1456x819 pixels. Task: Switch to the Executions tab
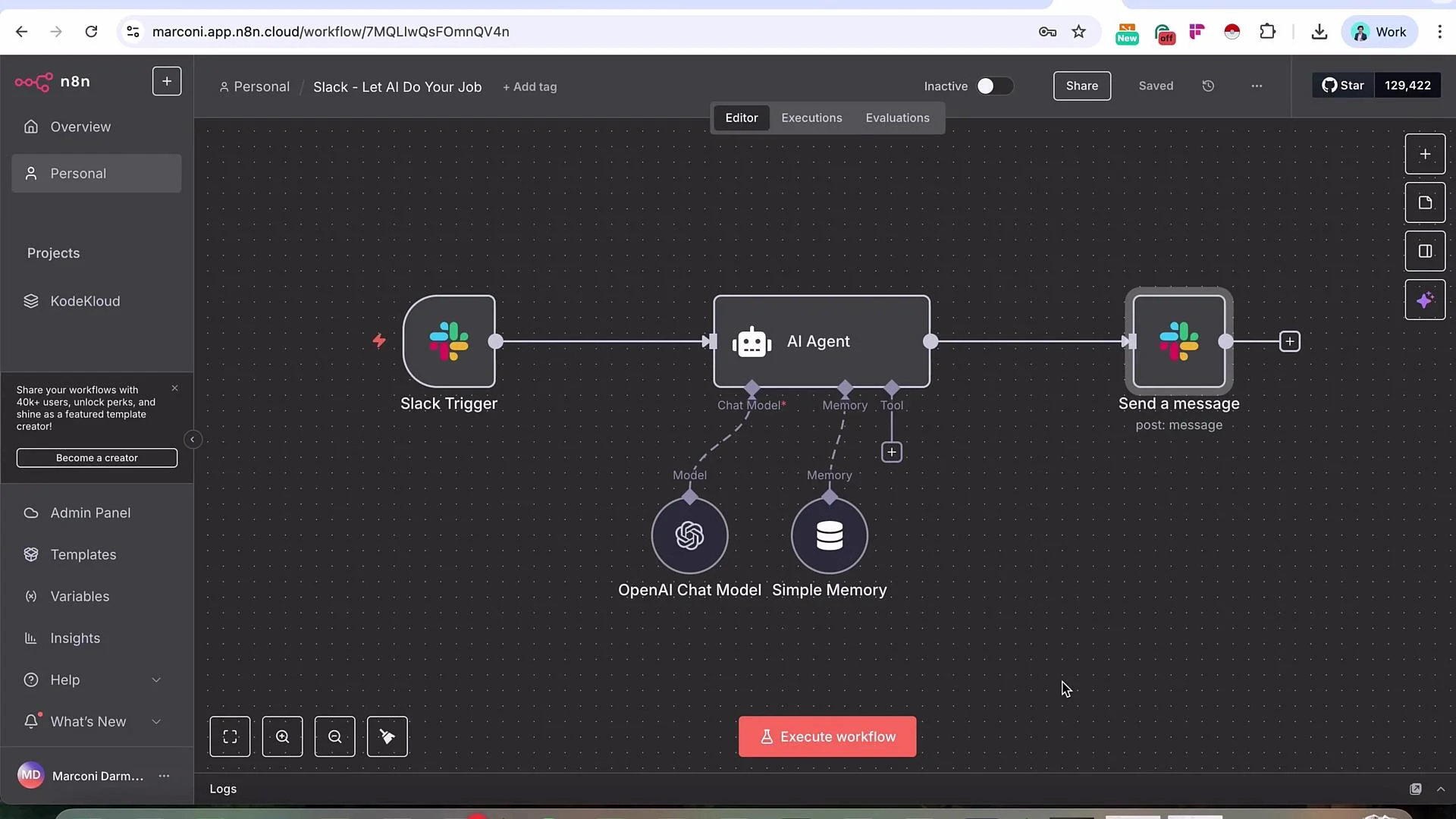[x=811, y=118]
